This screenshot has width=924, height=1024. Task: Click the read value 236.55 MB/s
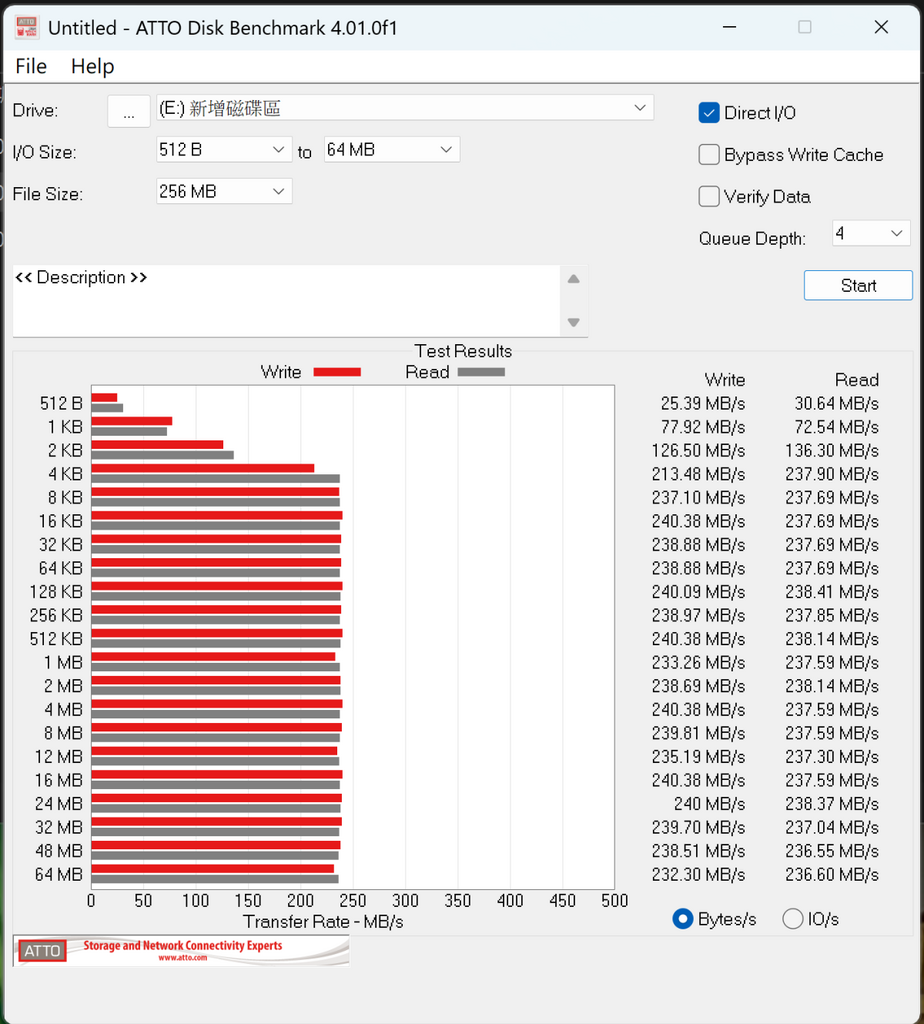click(832, 851)
